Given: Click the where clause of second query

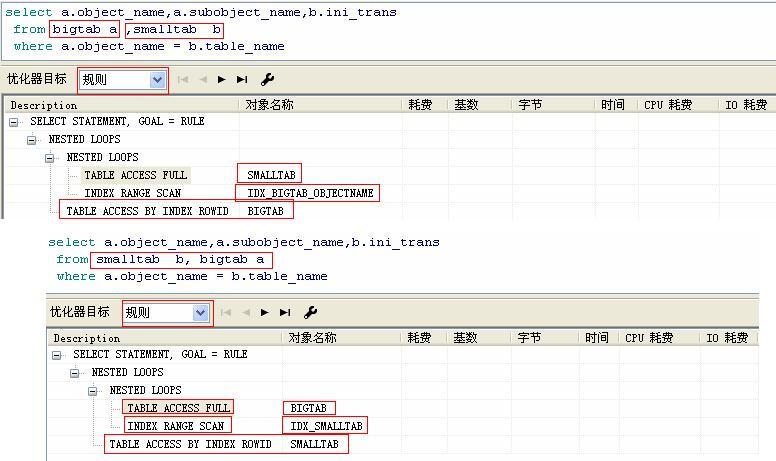Looking at the screenshot, I should pyautogui.click(x=192, y=277).
